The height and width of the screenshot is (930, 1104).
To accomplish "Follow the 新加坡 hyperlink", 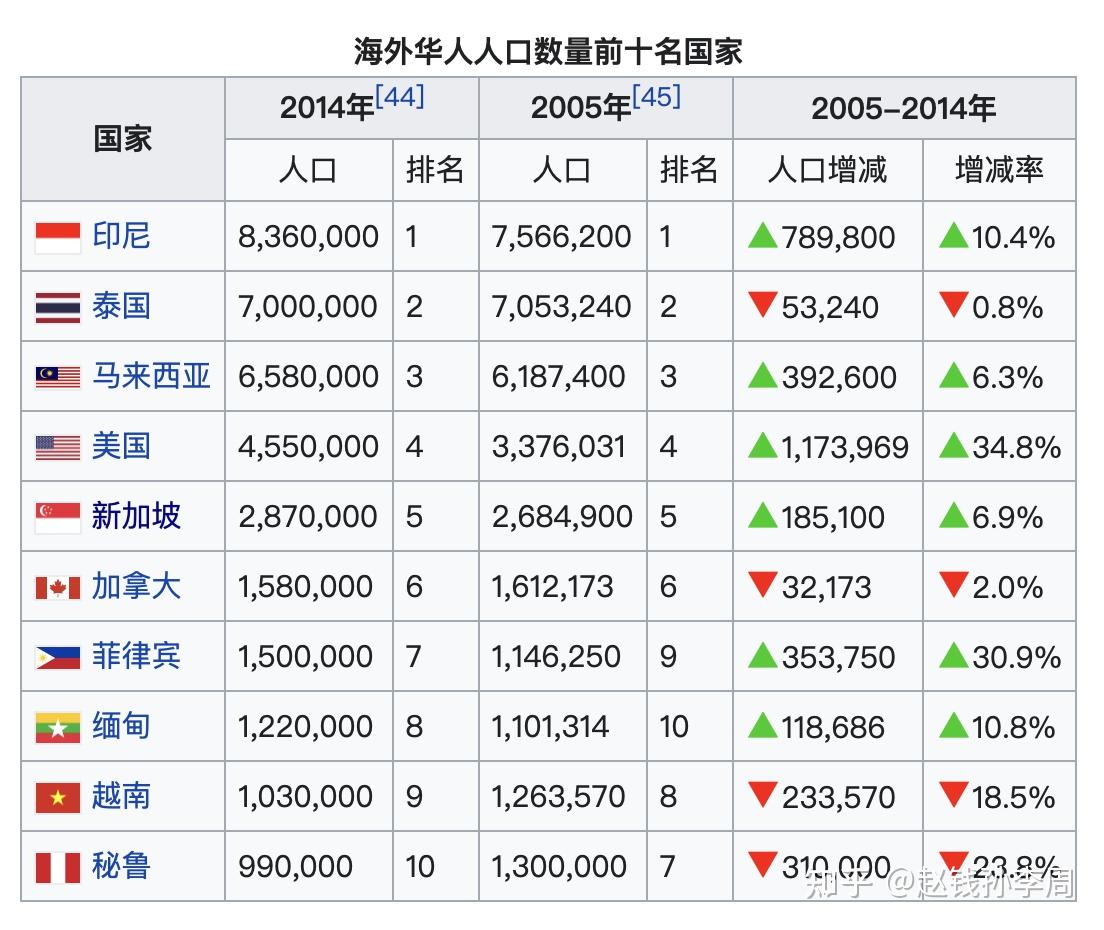I will click(x=136, y=517).
